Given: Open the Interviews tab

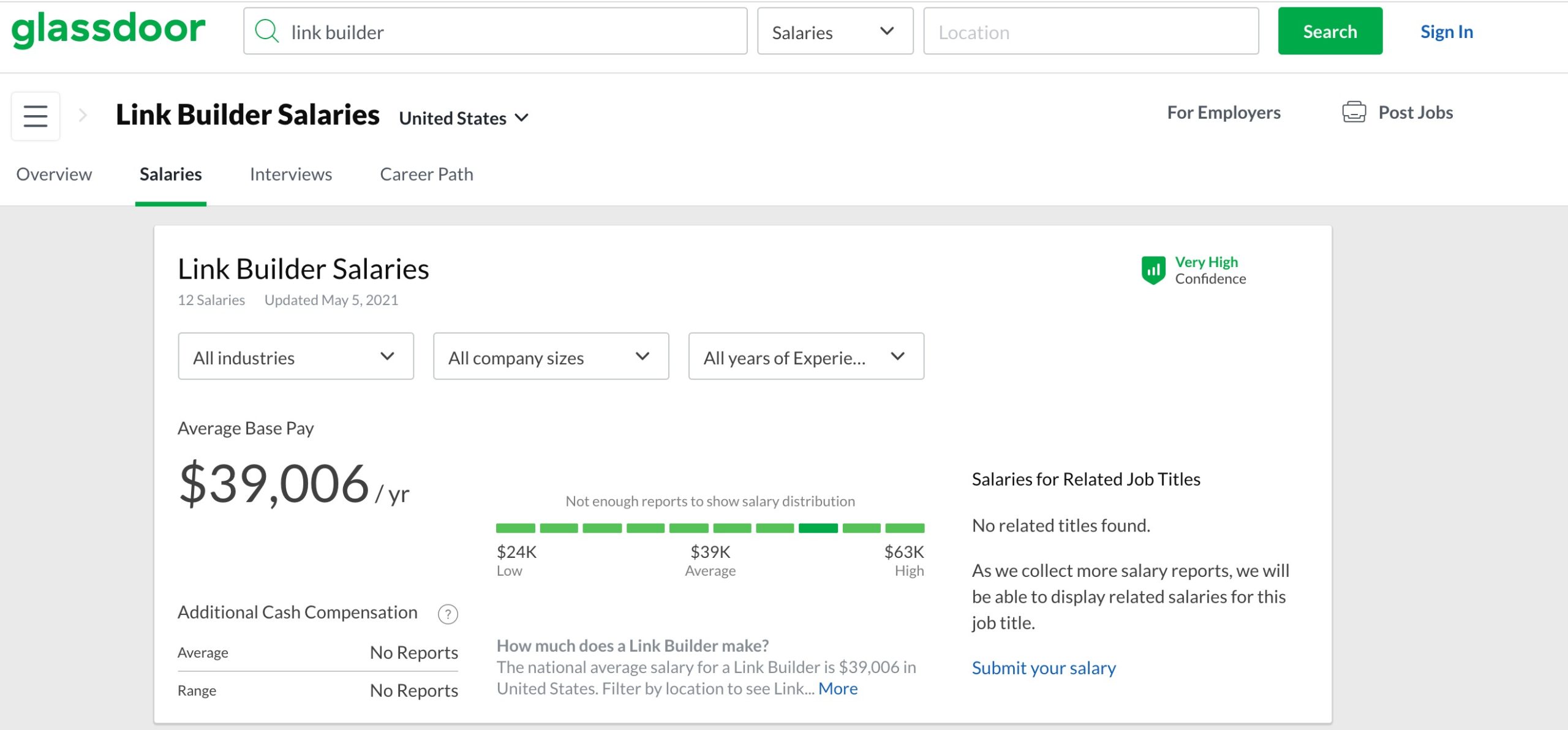Looking at the screenshot, I should coord(291,175).
